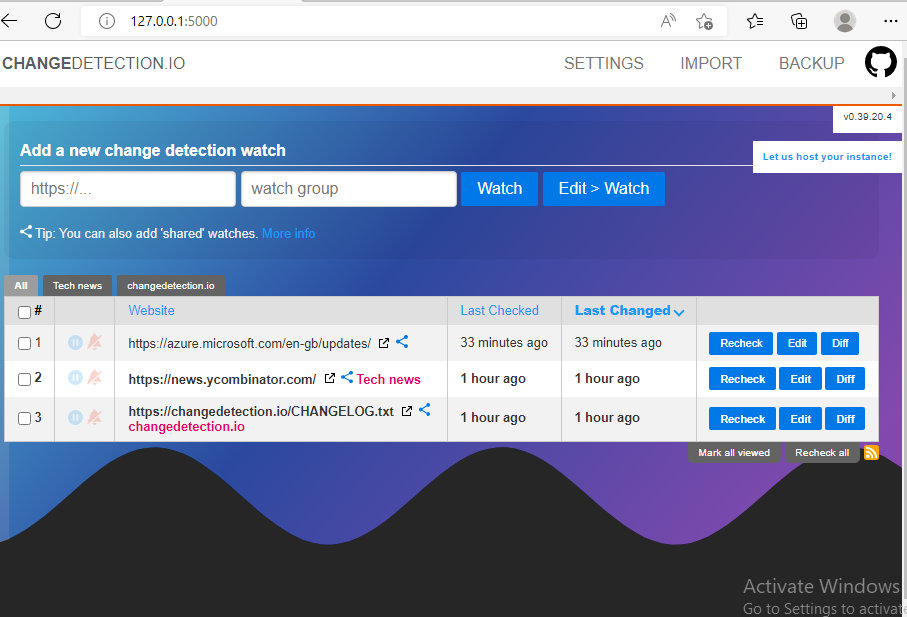The image size is (907, 617).
Task: Open browser Settings and more menu
Action: [891, 21]
